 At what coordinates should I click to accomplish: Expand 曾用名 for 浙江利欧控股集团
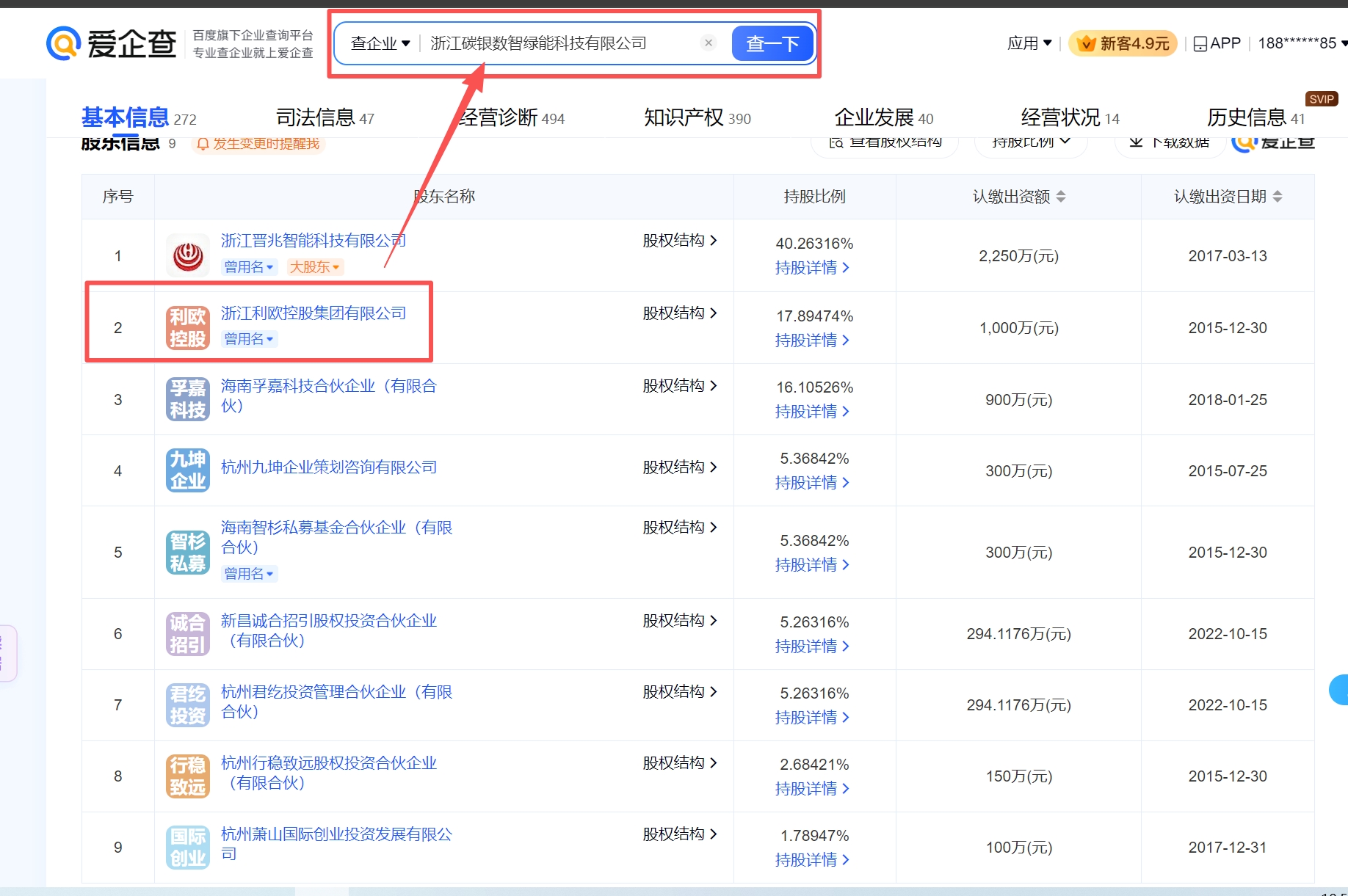pyautogui.click(x=249, y=339)
